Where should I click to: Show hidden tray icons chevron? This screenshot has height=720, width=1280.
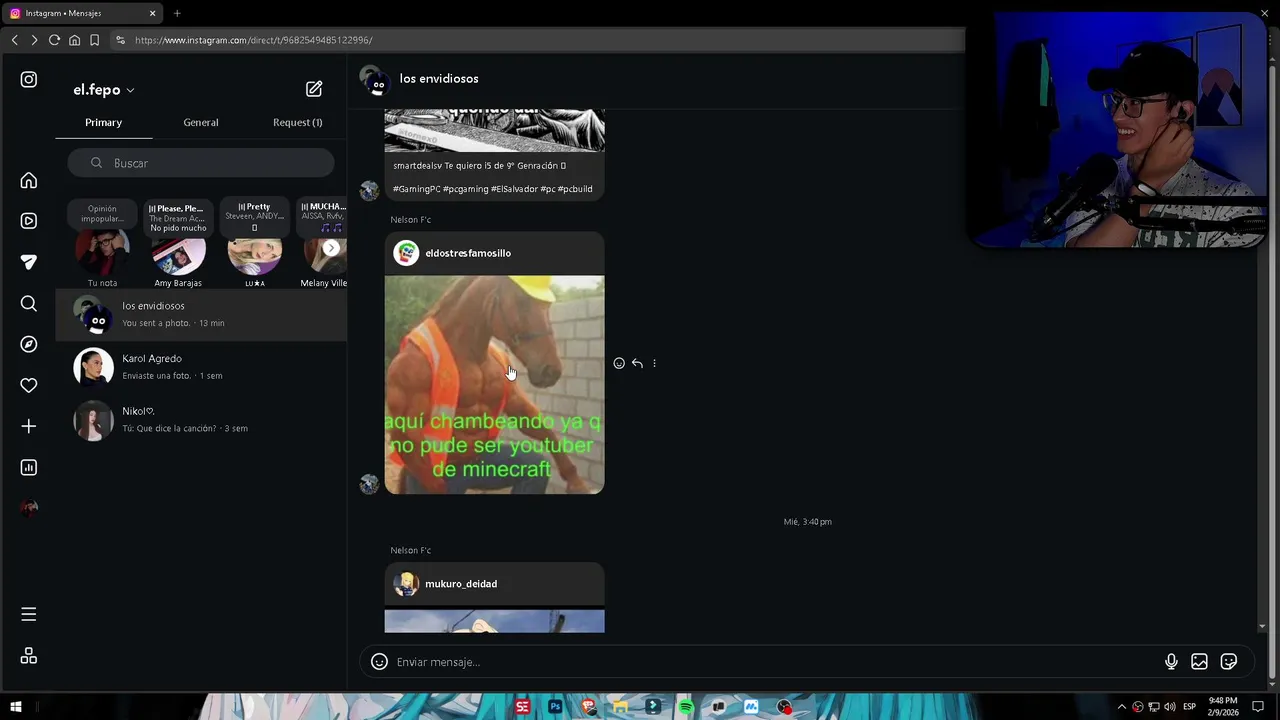[x=1121, y=707]
